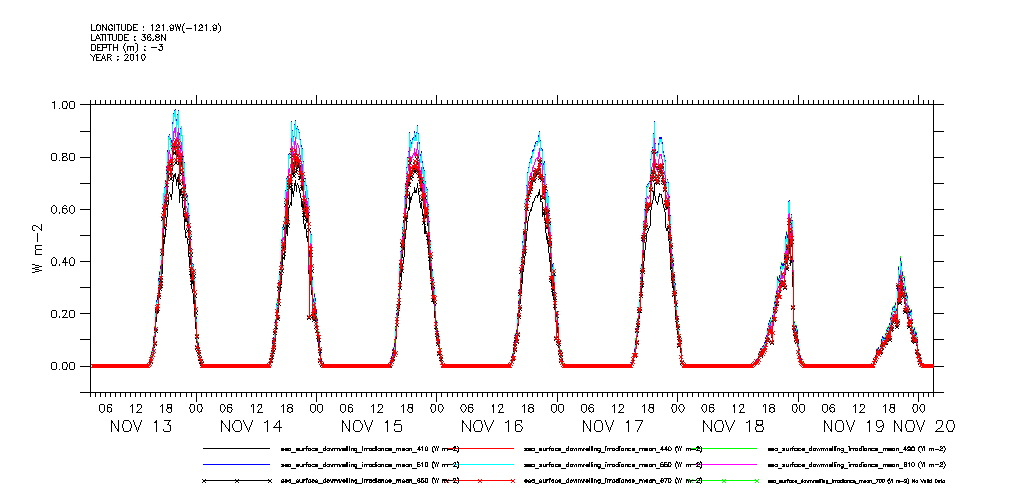Click the green x-marked legend line for 700
The width and height of the screenshot is (1009, 504).
pyautogui.click(x=724, y=481)
